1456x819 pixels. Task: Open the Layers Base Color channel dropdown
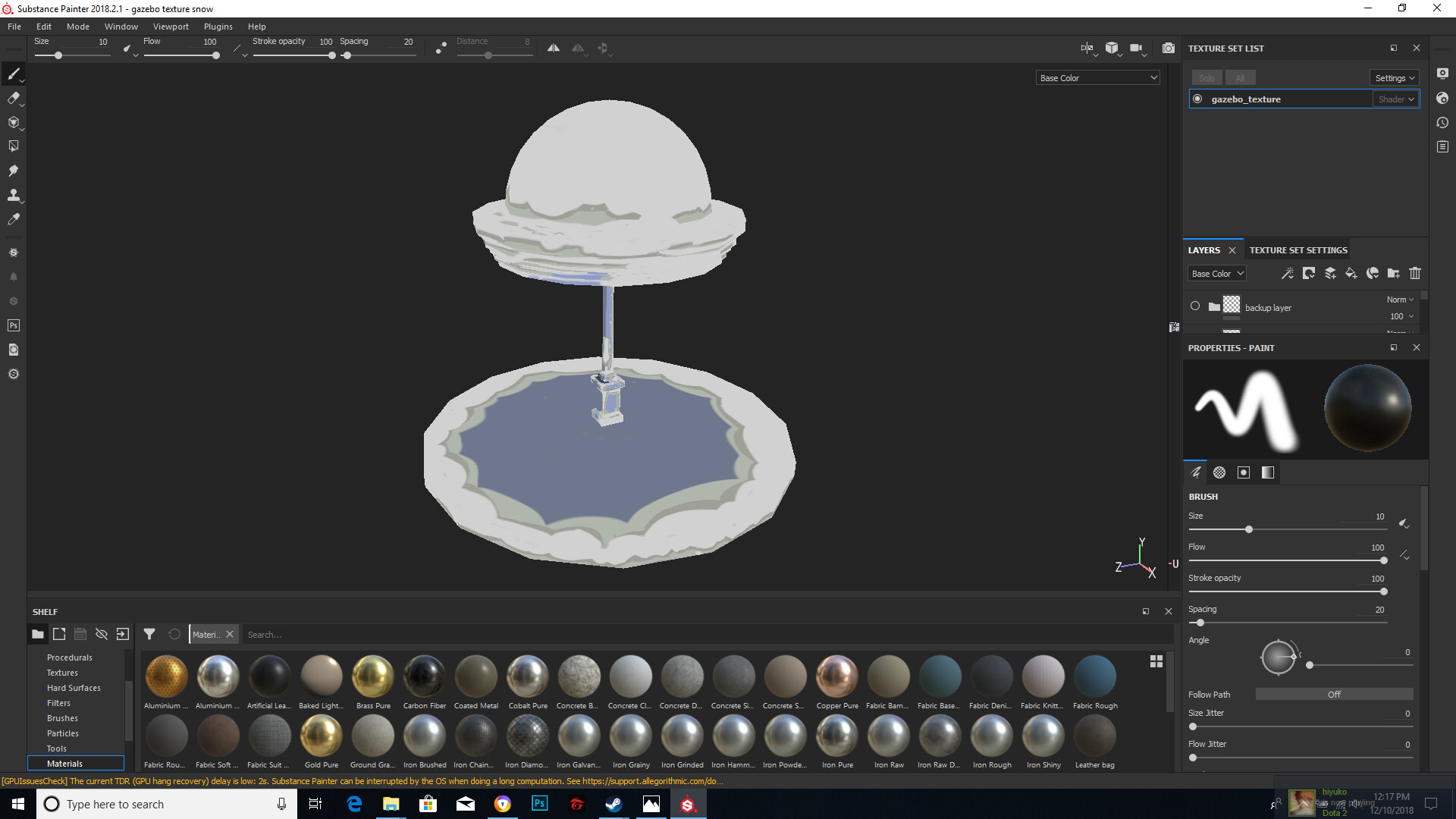[1217, 273]
